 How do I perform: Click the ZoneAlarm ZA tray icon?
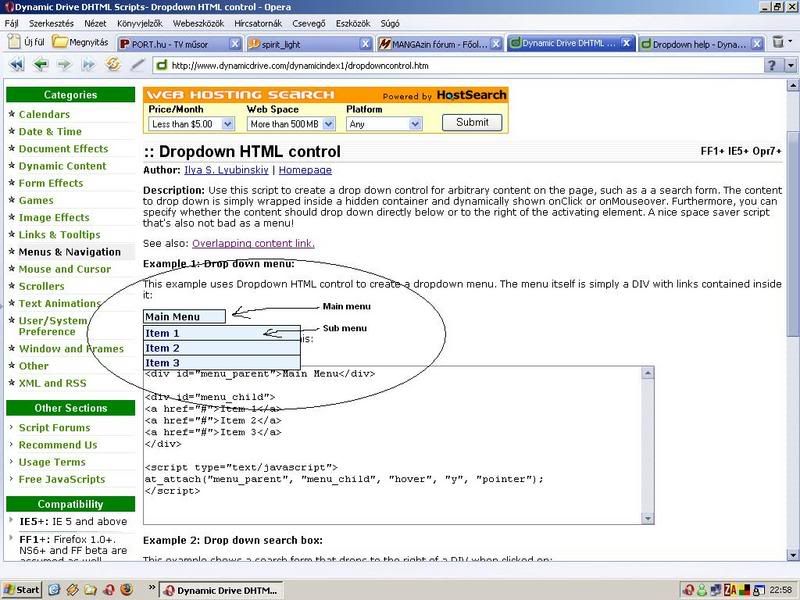click(730, 590)
